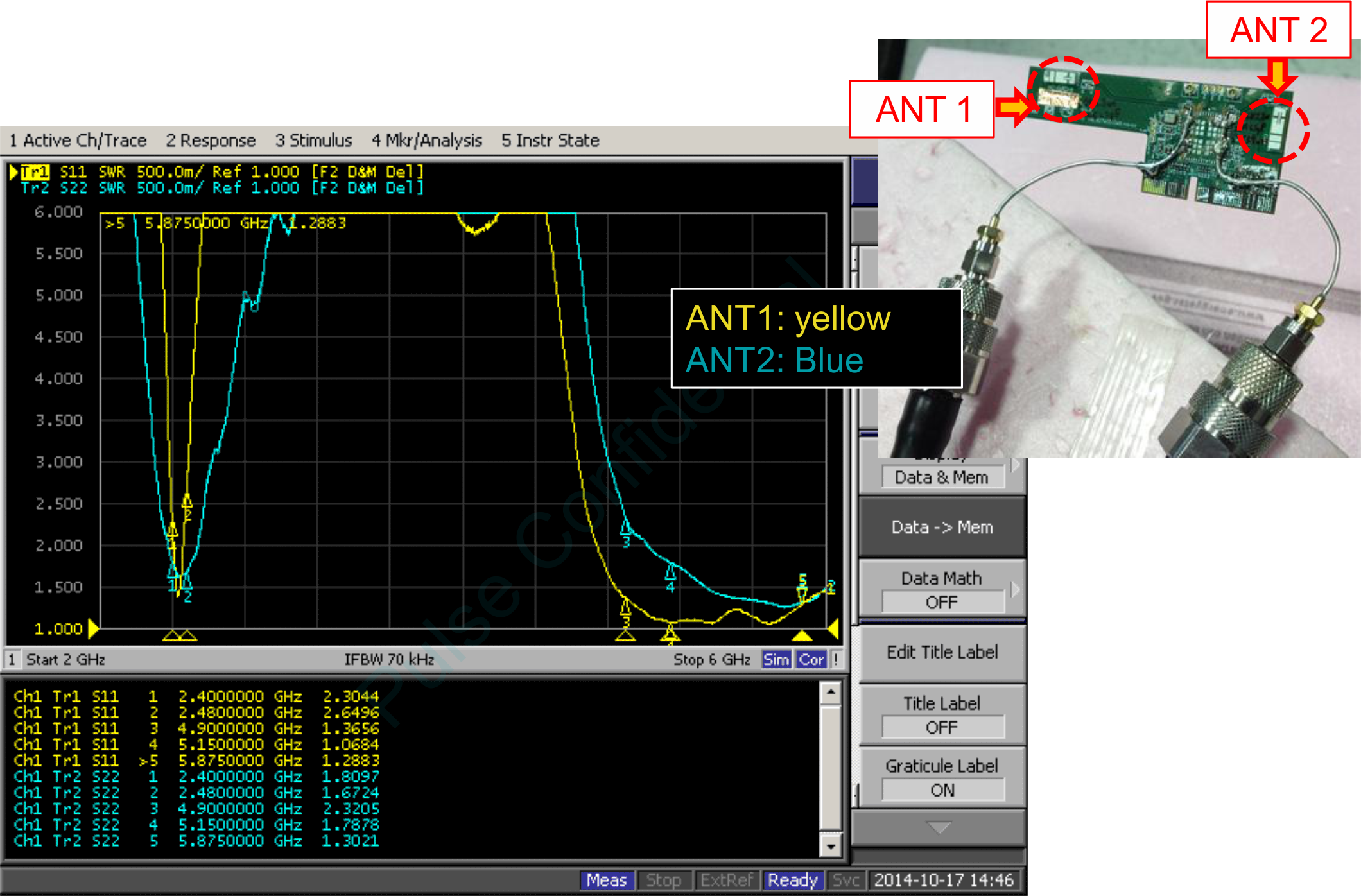1361x896 pixels.
Task: Toggle Graticule Label ON setting
Action: tap(942, 790)
